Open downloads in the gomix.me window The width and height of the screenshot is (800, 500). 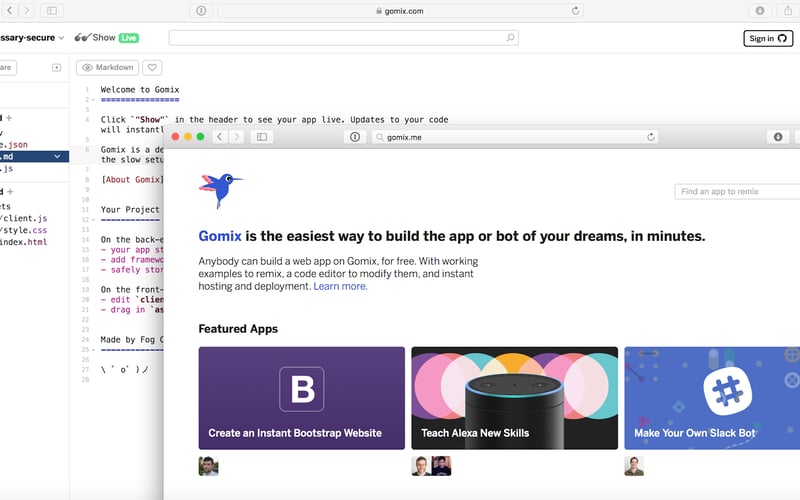pyautogui.click(x=778, y=137)
